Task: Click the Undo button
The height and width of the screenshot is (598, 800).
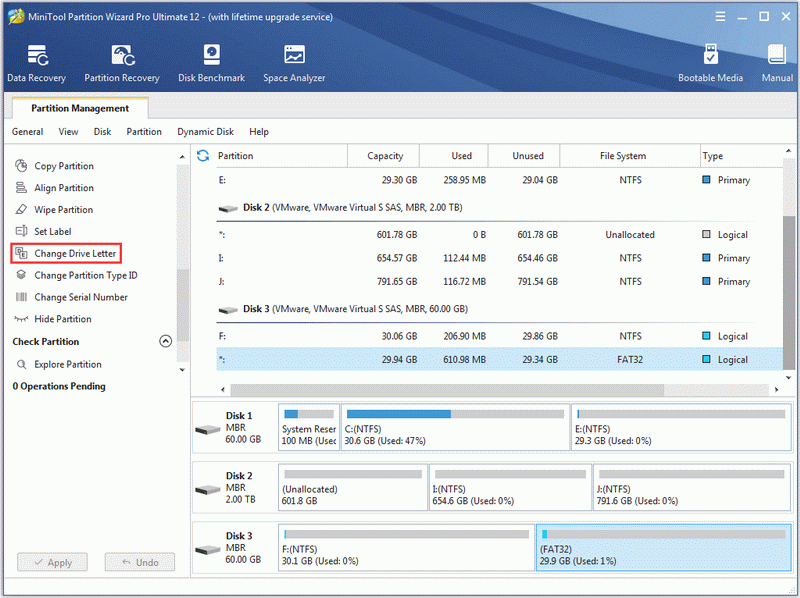Action: (140, 562)
